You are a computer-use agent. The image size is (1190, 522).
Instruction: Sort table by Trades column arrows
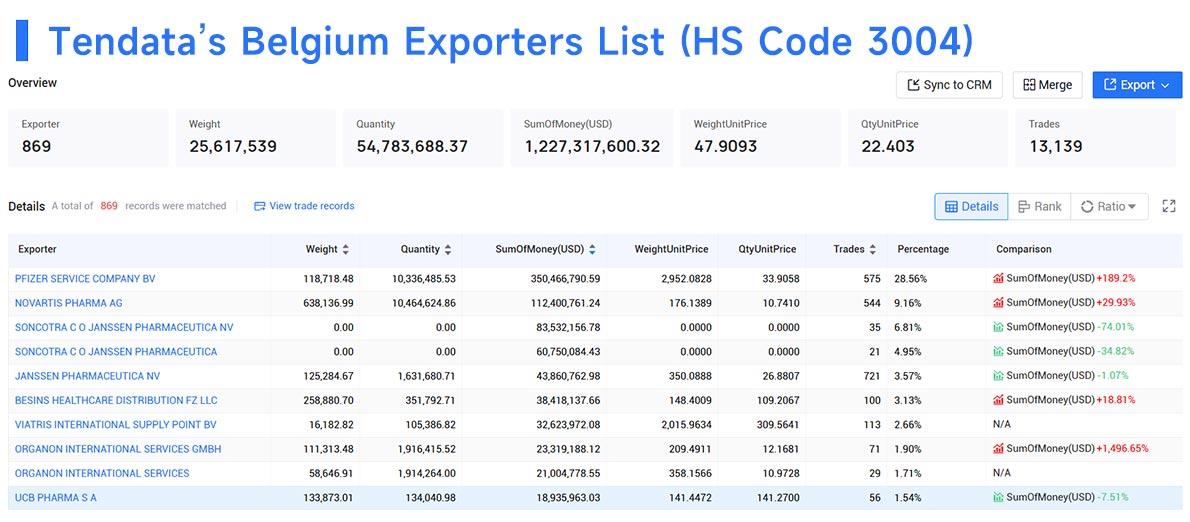click(x=873, y=249)
